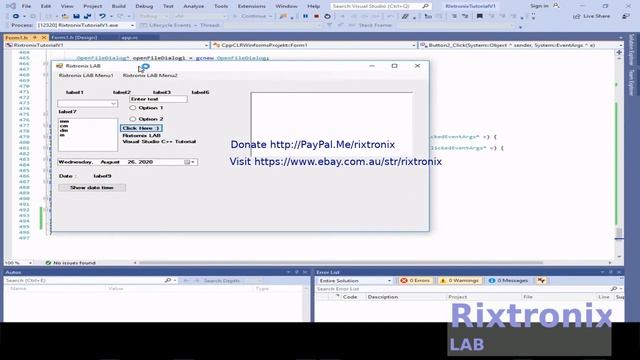
Task: Click the Search Visual Studio box
Action: [x=380, y=6]
